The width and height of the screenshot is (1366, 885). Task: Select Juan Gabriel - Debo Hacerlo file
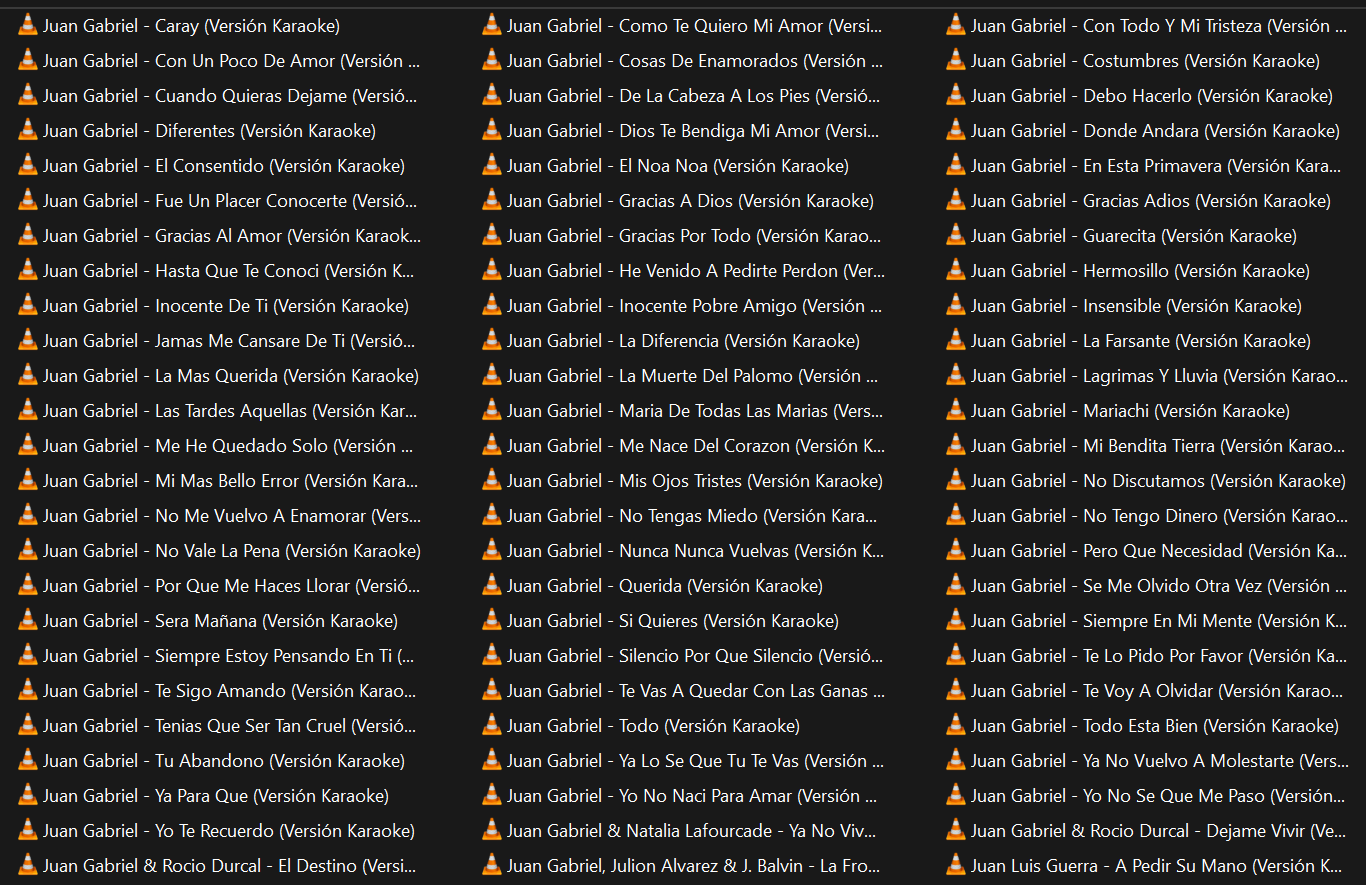tap(1151, 96)
